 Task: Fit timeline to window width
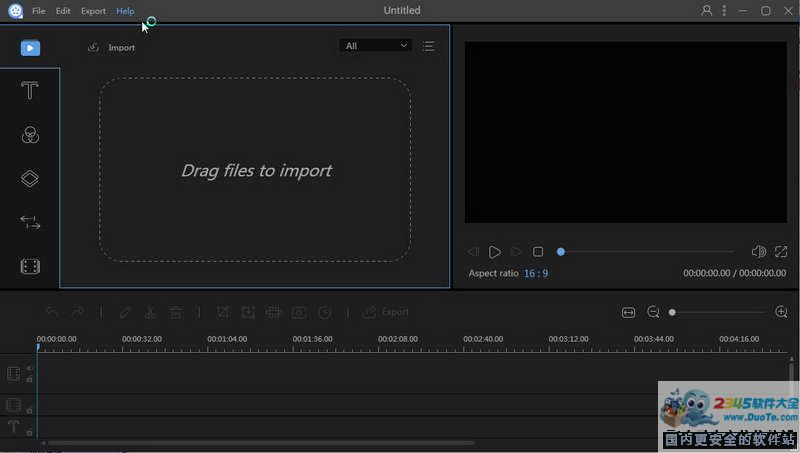click(629, 312)
